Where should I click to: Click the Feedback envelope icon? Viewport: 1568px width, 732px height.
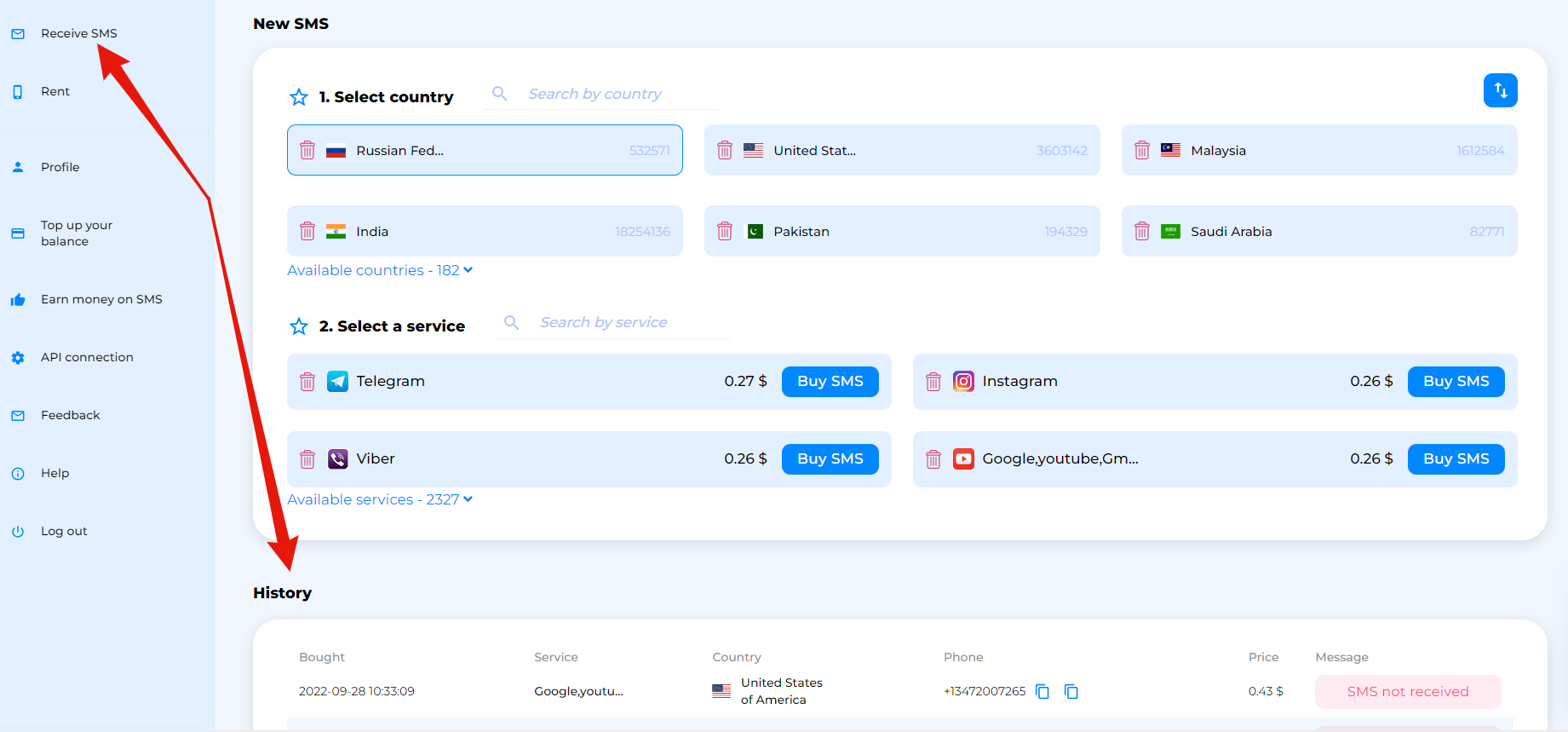coord(18,416)
